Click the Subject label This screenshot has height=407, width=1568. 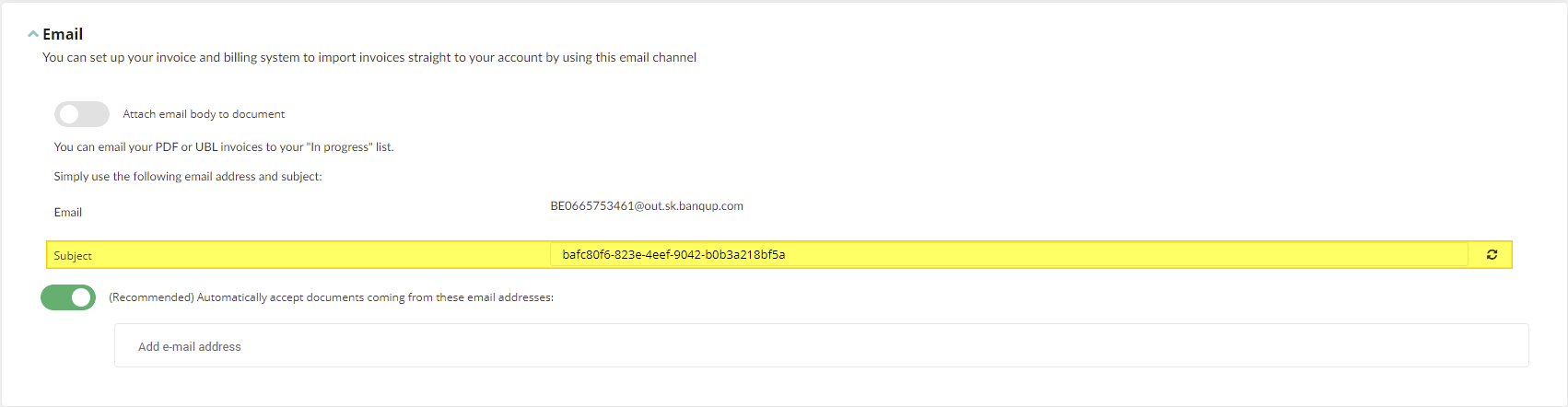(x=73, y=256)
